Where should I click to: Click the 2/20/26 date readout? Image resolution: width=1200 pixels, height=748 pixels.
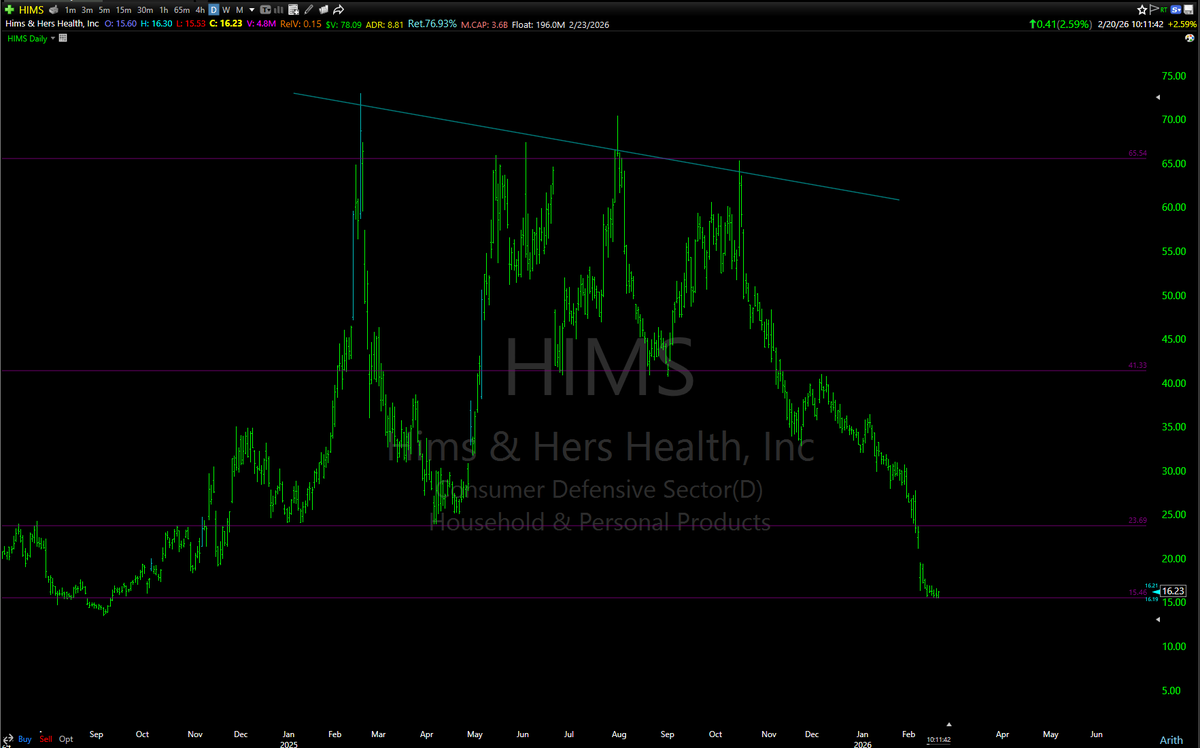pyautogui.click(x=1112, y=24)
